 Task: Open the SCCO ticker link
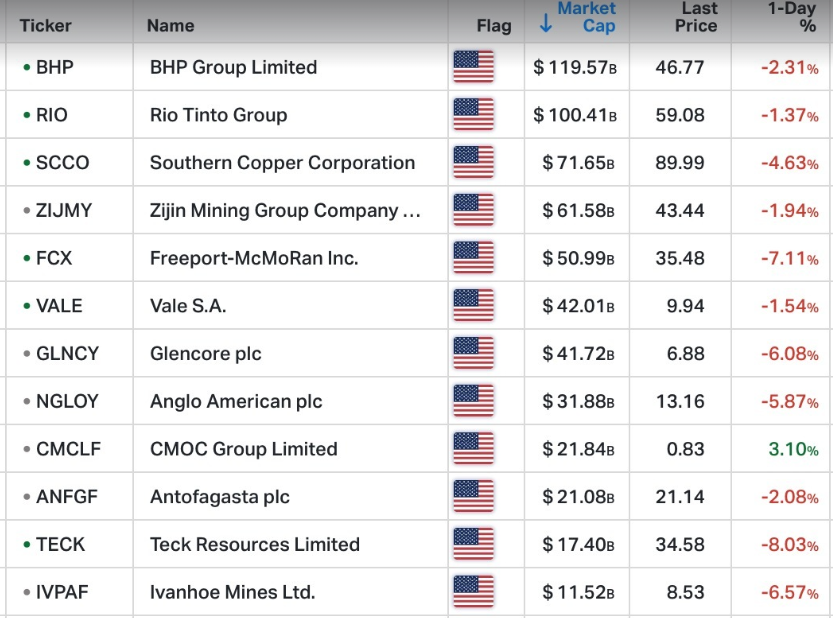(62, 162)
